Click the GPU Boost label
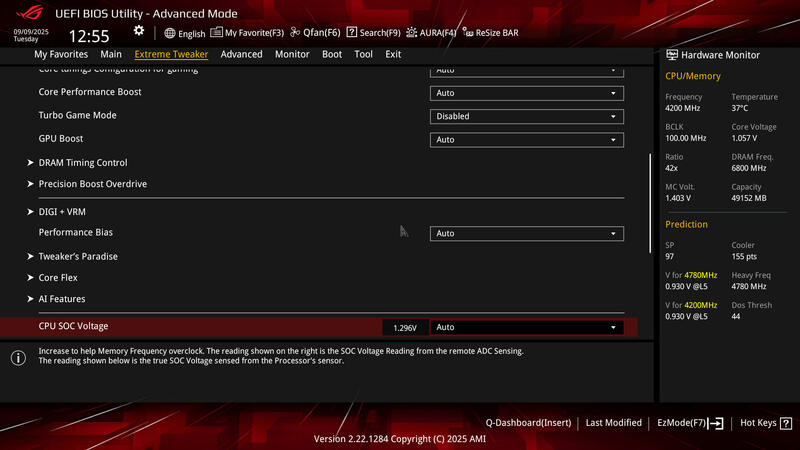800x450 pixels. [x=61, y=139]
